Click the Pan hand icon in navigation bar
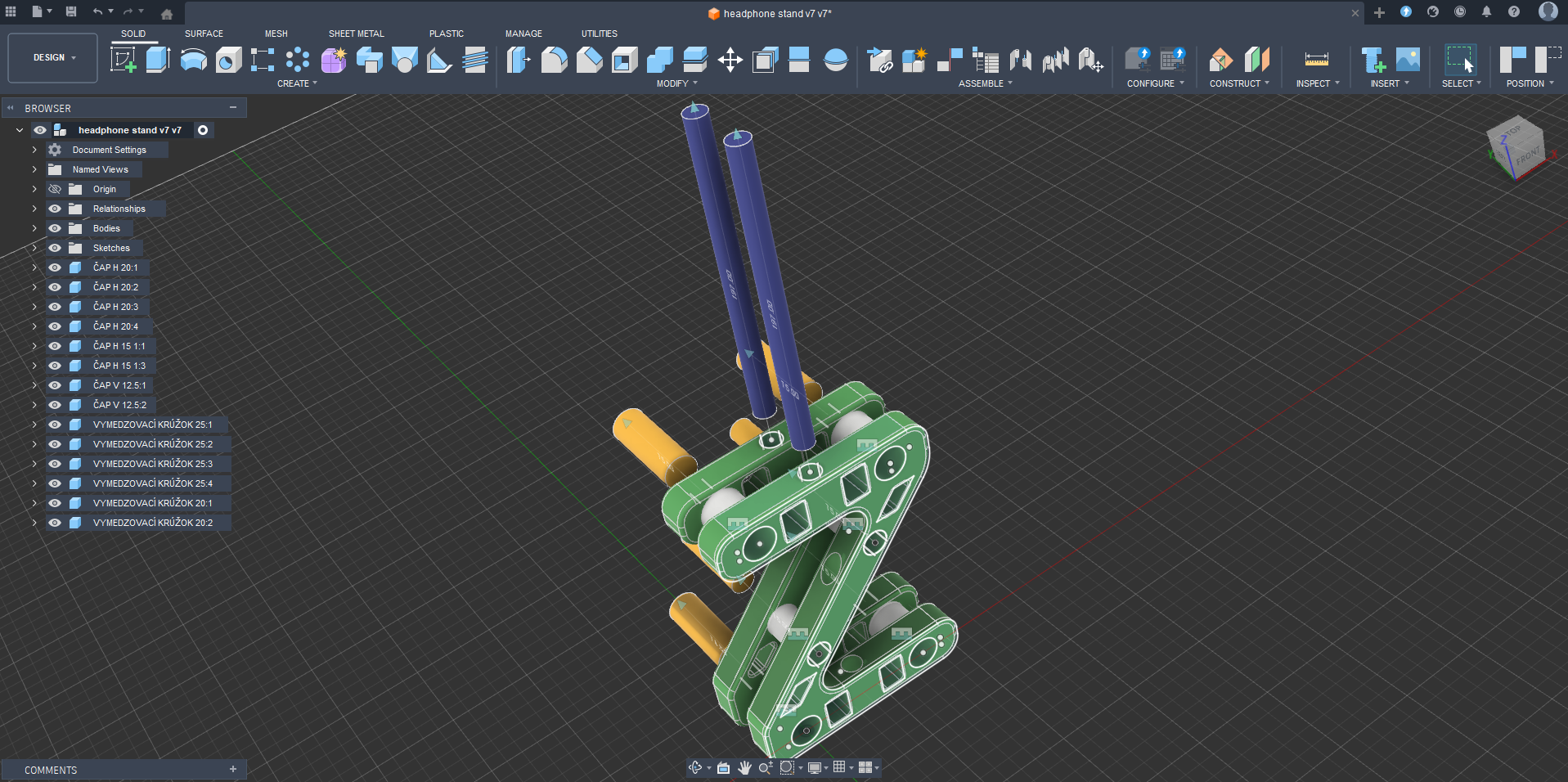1568x782 pixels. point(744,767)
